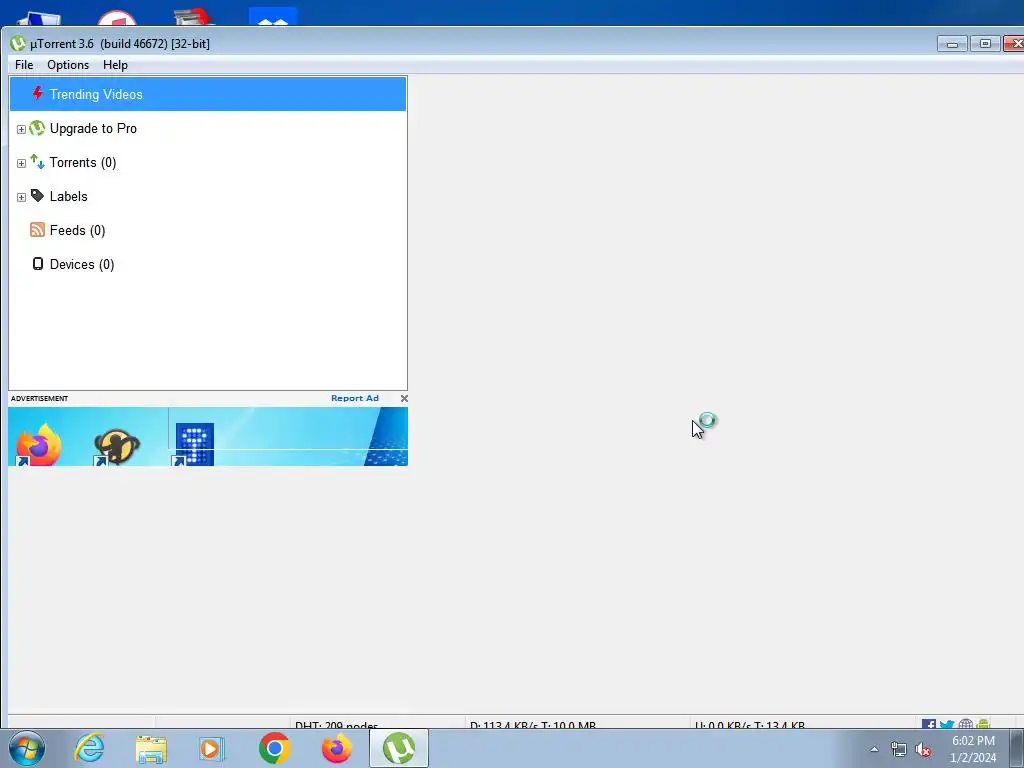Click the Android icon in status bar
The height and width of the screenshot is (768, 1024).
click(x=983, y=724)
